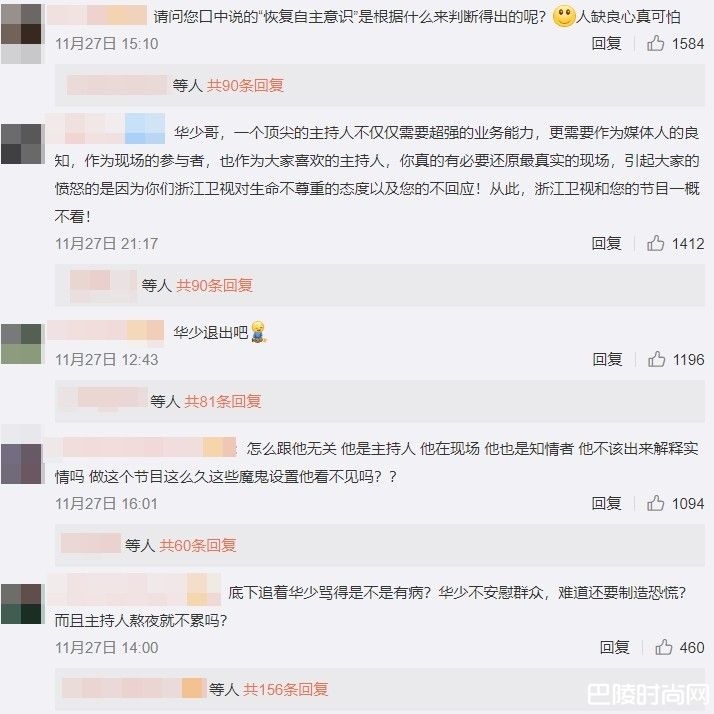Like the 华少退出吧 comment with 1196 likes

tap(656, 359)
